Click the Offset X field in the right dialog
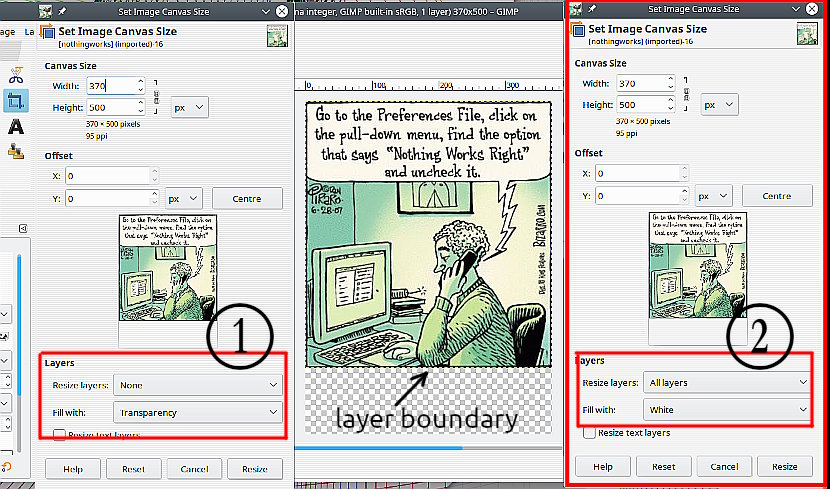 [x=638, y=174]
